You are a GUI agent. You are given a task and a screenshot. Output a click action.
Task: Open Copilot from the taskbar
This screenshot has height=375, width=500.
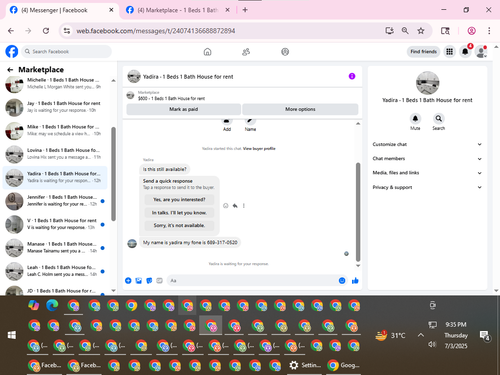pyautogui.click(x=34, y=305)
